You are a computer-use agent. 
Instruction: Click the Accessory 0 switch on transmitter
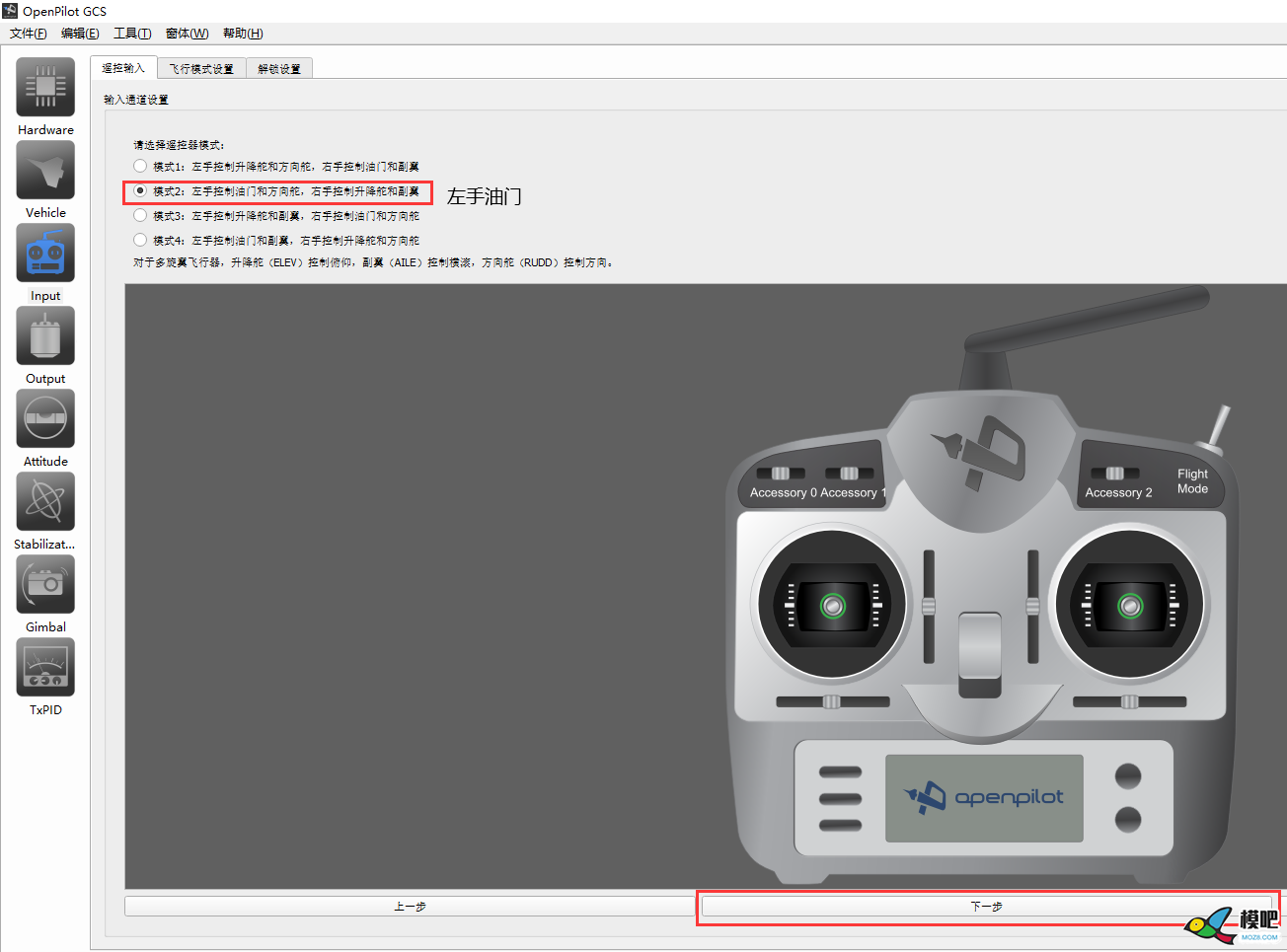(780, 474)
